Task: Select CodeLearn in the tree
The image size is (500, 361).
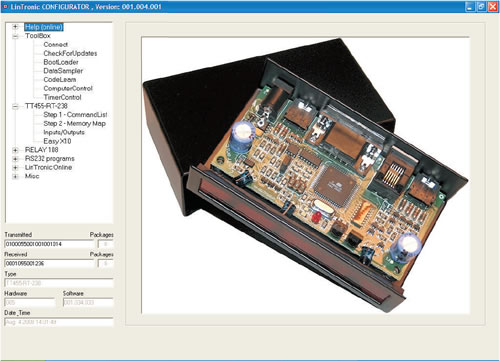Action: coord(60,80)
